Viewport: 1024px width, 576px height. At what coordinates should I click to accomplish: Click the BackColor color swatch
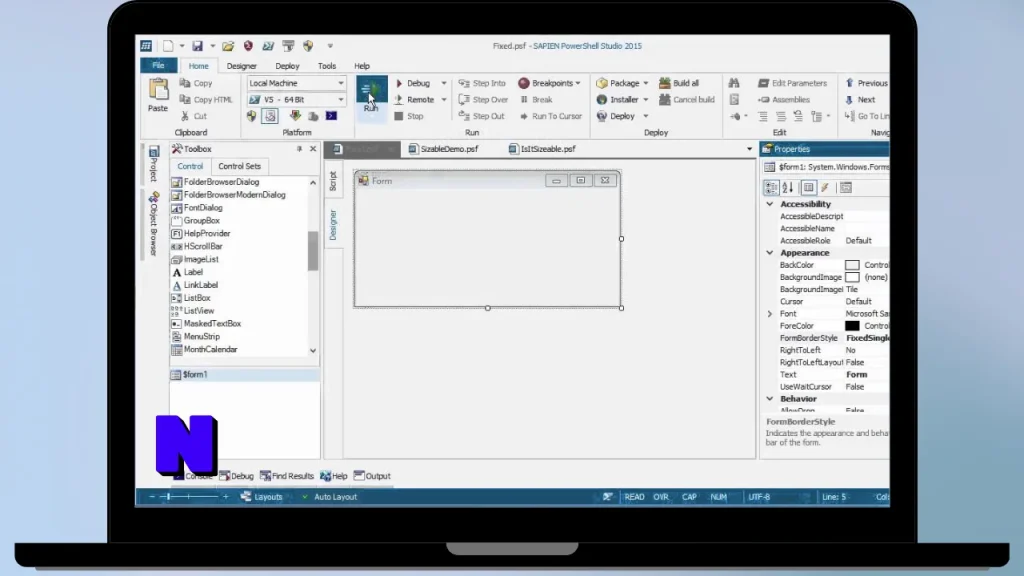click(852, 265)
